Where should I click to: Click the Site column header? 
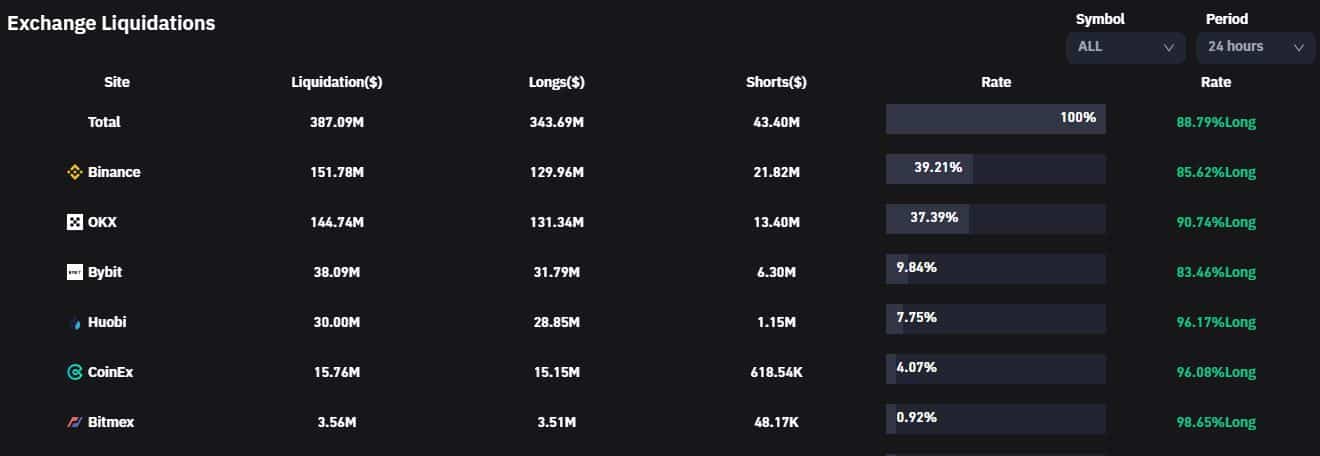click(117, 82)
